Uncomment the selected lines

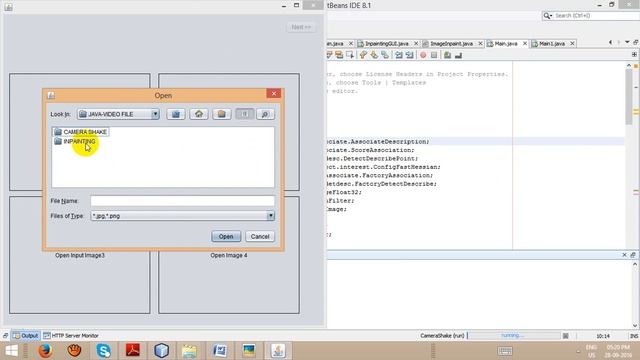coord(458,55)
